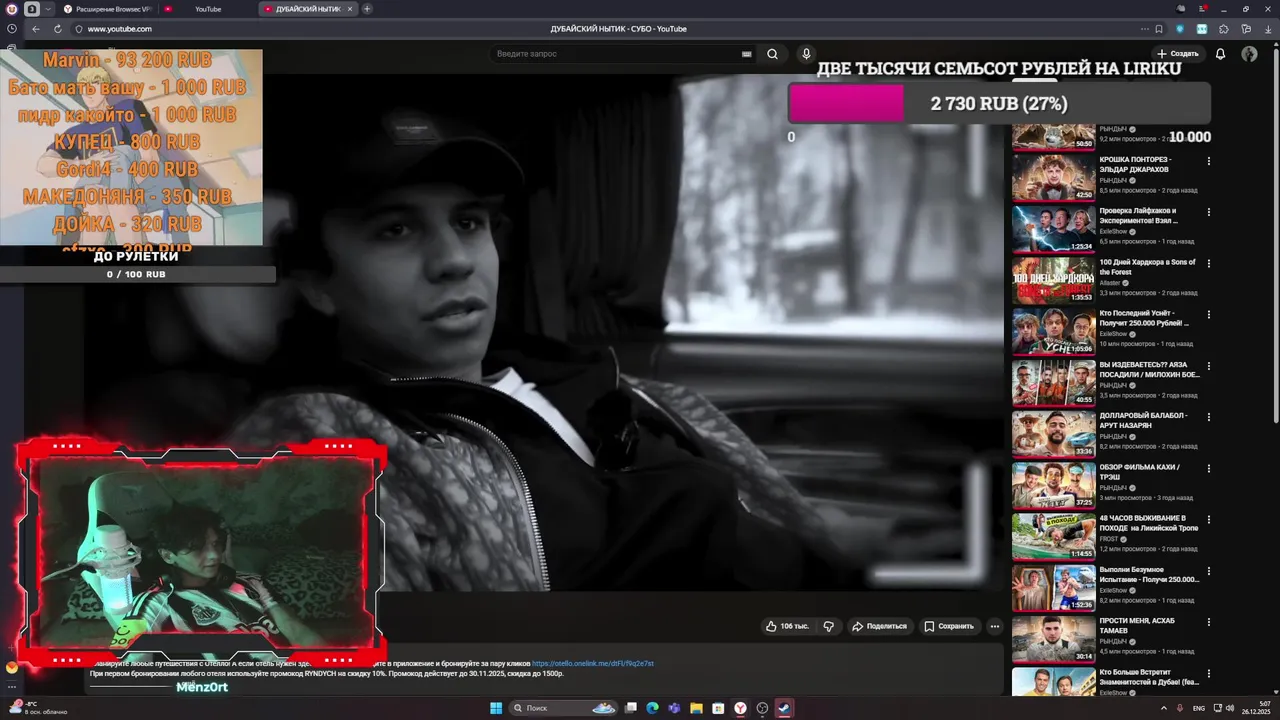Image resolution: width=1280 pixels, height=720 pixels.
Task: Open YouTube notifications bell
Action: click(x=1220, y=54)
